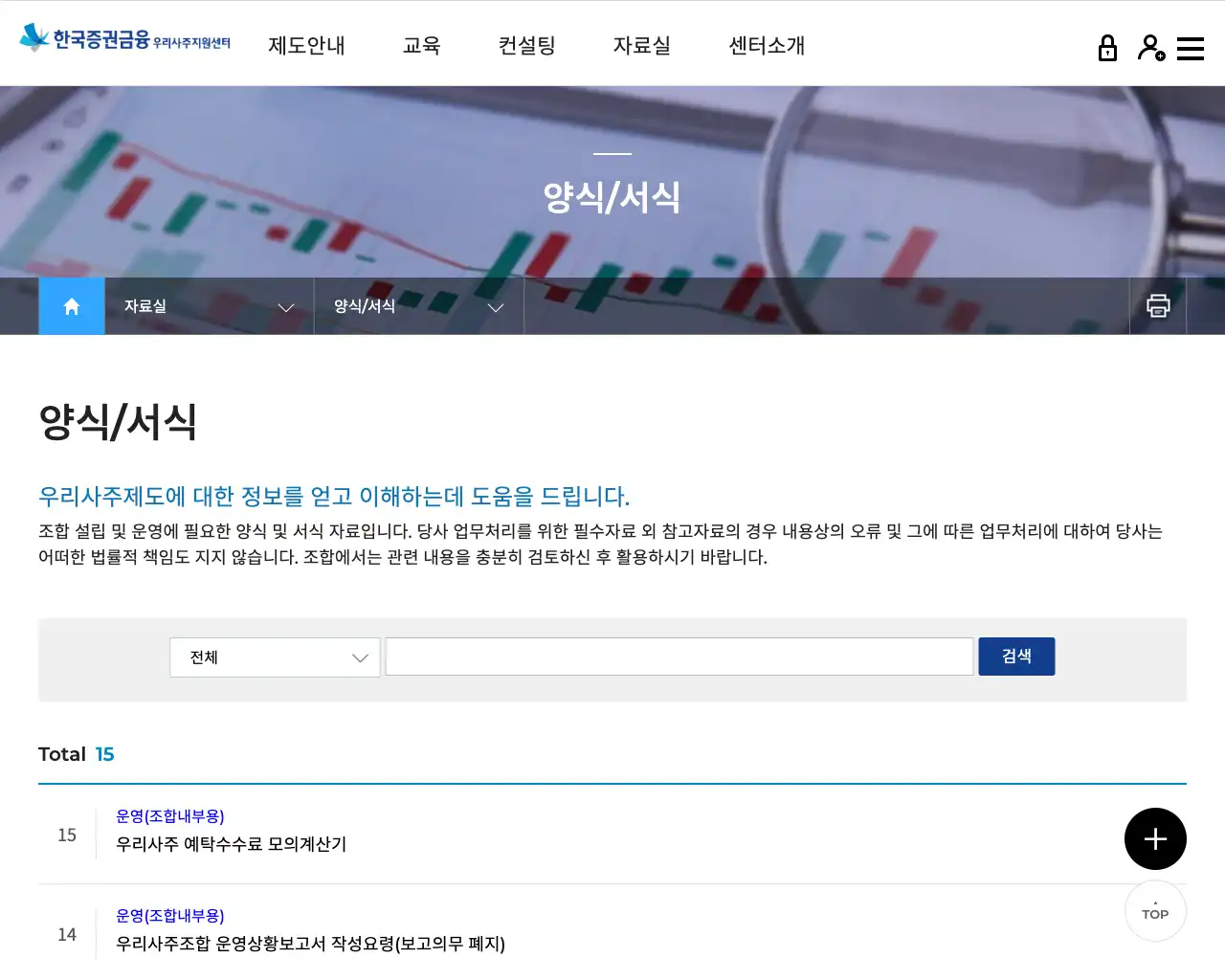Print the page with printer icon
This screenshot has width=1225, height=980.
coord(1158,306)
